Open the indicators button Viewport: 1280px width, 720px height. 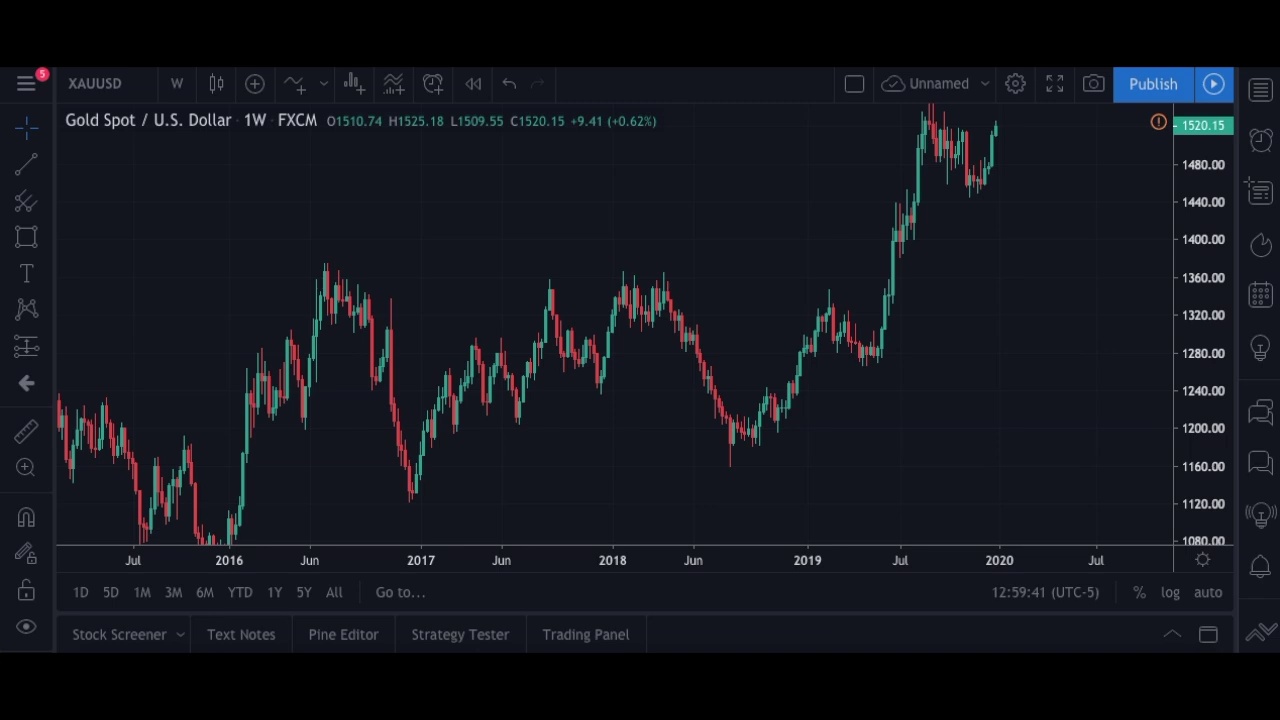click(x=294, y=84)
